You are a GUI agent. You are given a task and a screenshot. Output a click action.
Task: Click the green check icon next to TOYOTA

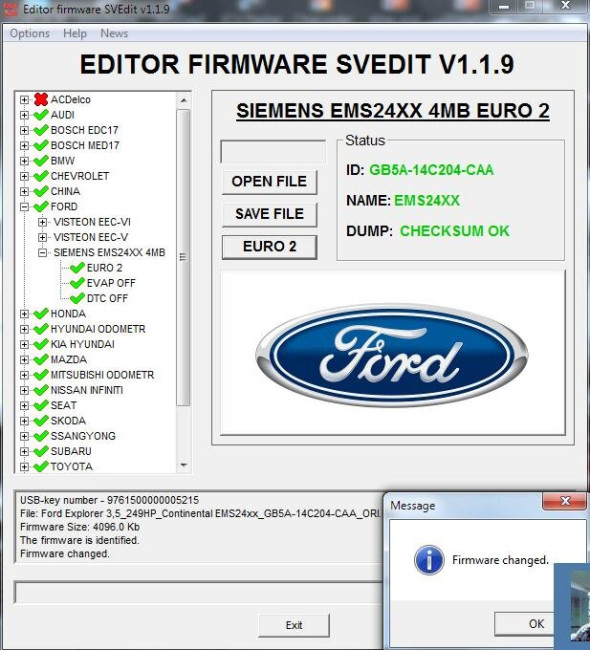41,467
